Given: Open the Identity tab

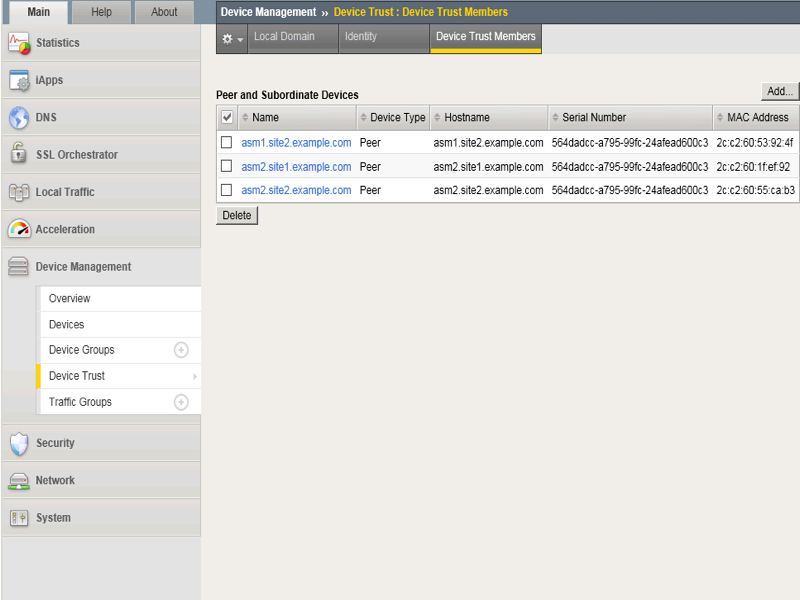Looking at the screenshot, I should tap(384, 39).
